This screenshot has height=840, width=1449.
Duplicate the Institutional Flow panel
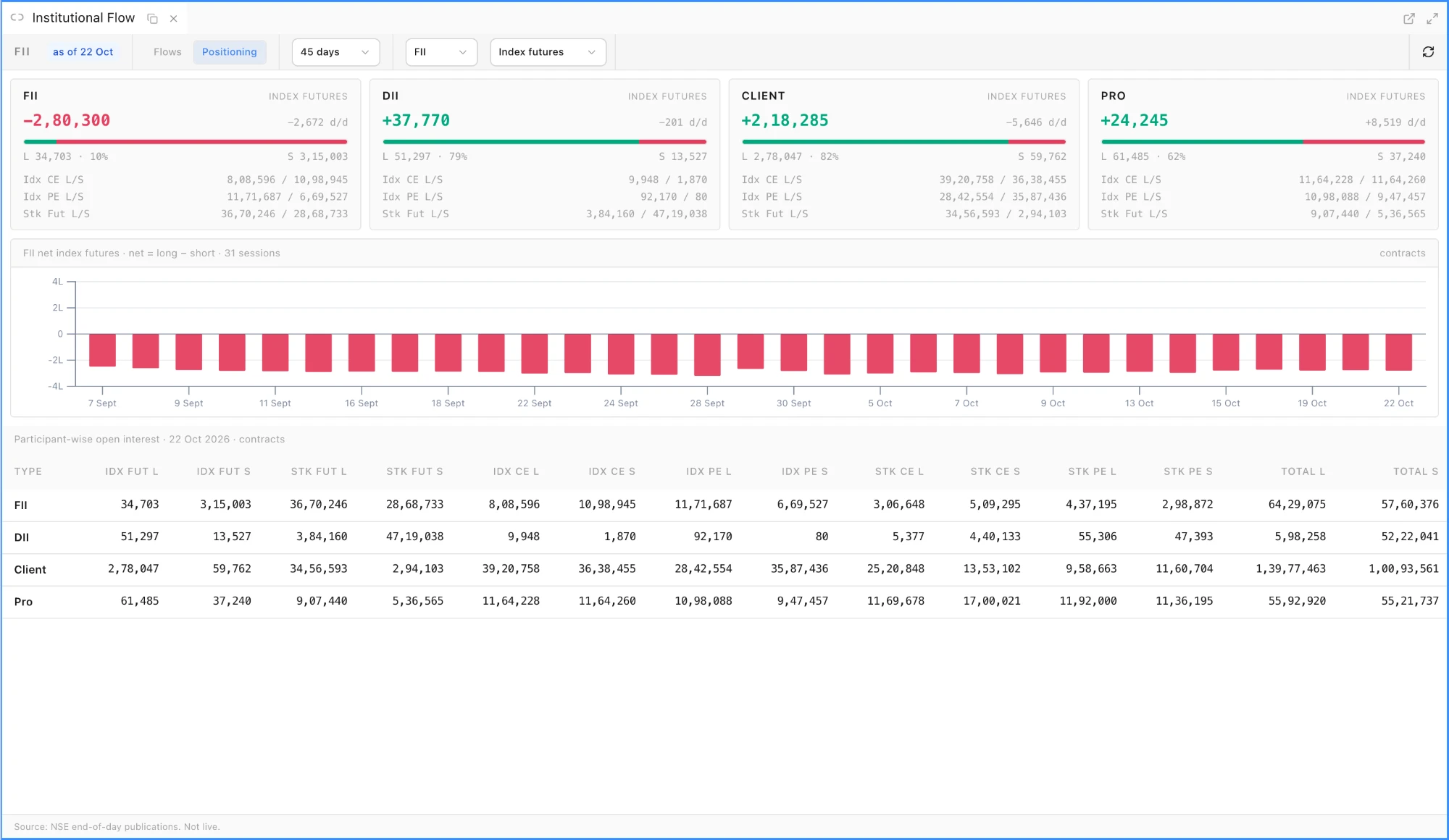pyautogui.click(x=152, y=19)
